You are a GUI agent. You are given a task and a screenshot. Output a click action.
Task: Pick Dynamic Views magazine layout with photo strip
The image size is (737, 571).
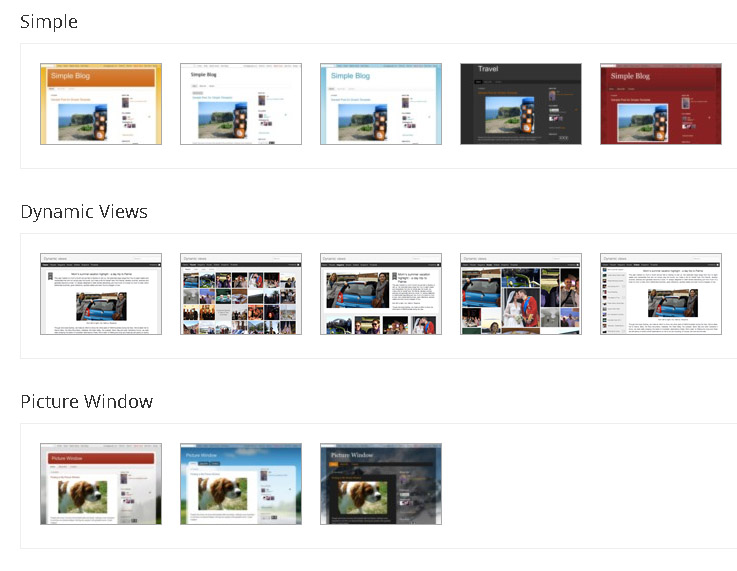[381, 294]
